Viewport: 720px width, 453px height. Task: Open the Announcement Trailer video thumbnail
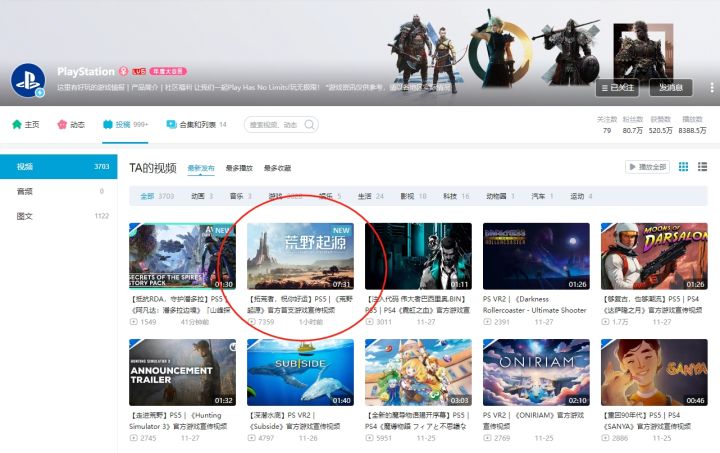(x=182, y=372)
